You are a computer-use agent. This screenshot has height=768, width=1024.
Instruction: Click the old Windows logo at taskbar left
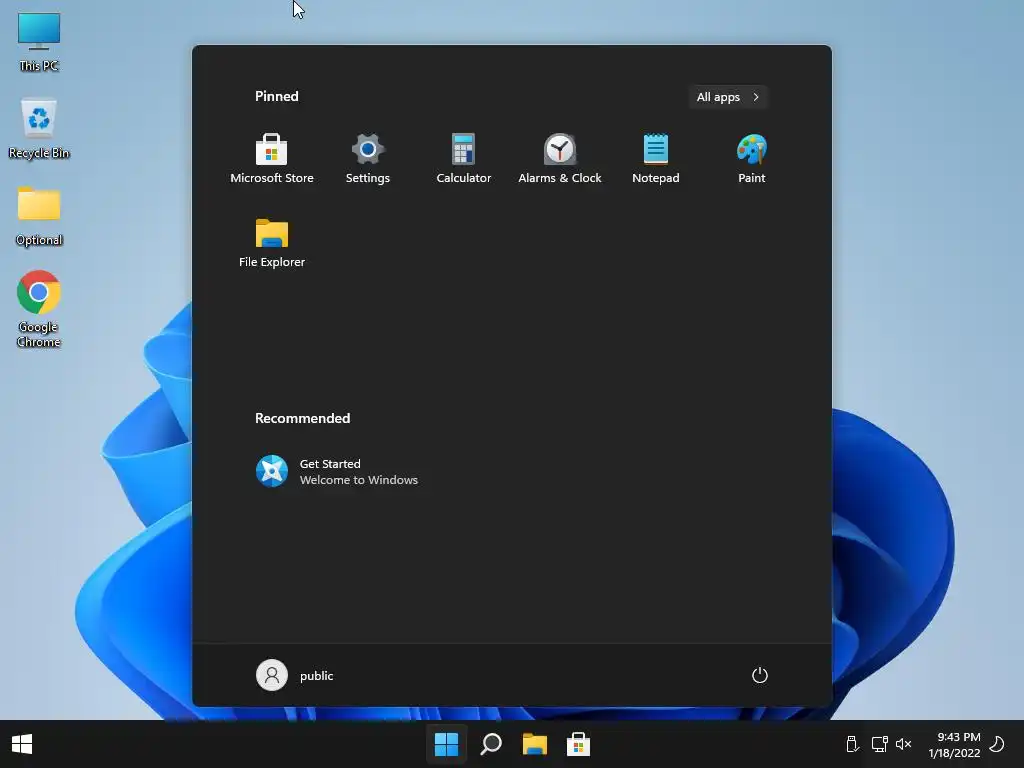point(22,744)
